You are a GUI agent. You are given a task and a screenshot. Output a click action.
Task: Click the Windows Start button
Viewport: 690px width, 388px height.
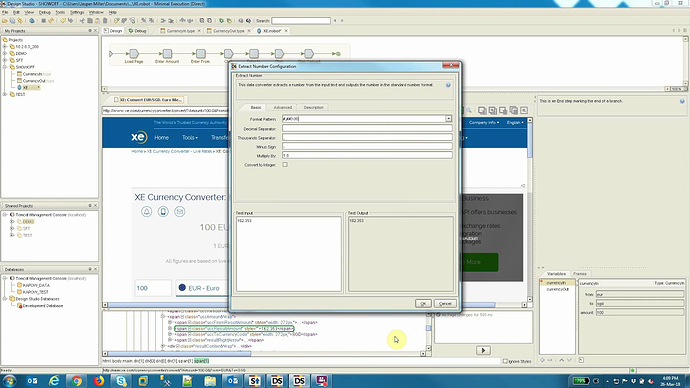pyautogui.click(x=9, y=381)
